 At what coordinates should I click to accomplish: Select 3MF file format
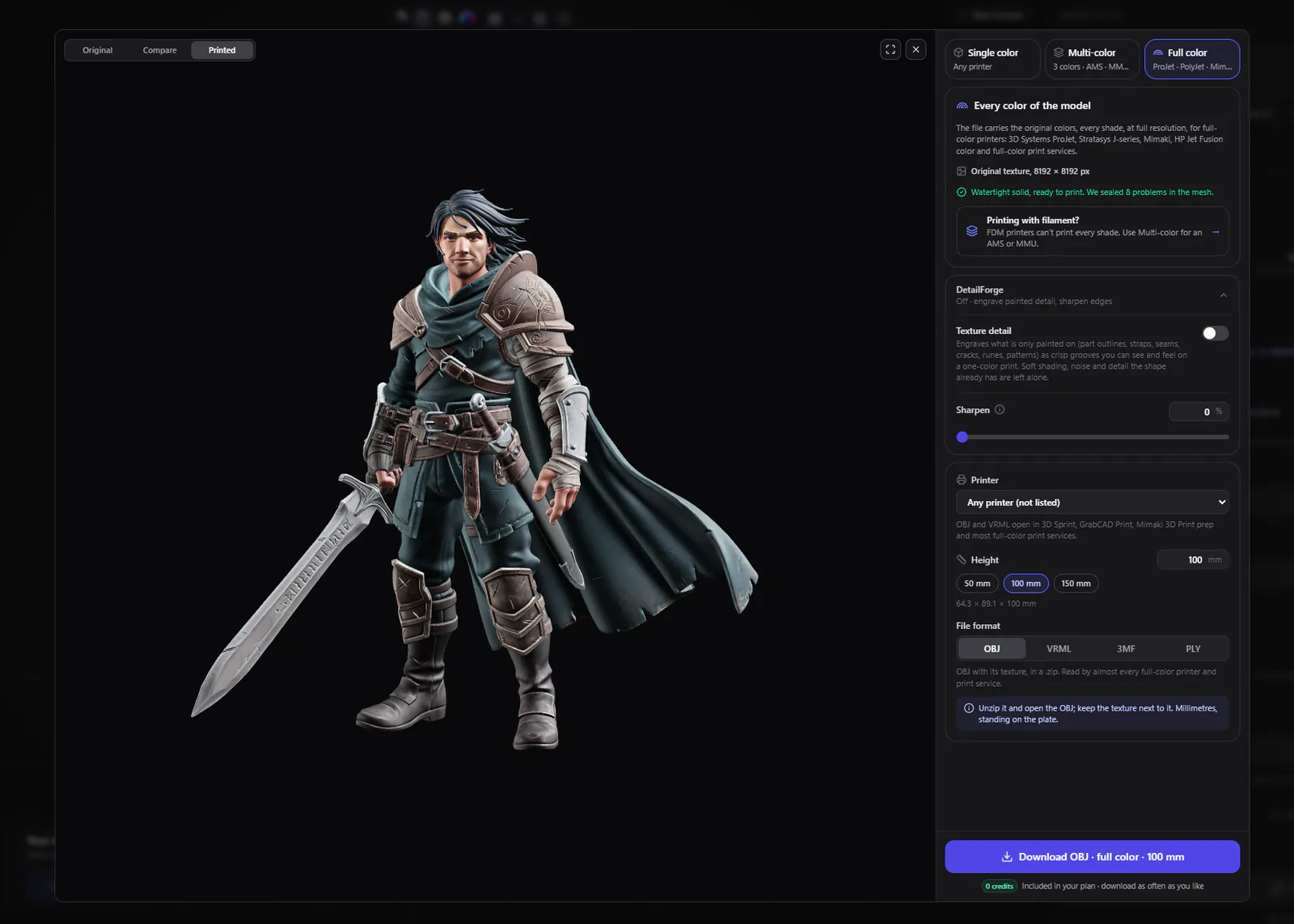(x=1126, y=648)
